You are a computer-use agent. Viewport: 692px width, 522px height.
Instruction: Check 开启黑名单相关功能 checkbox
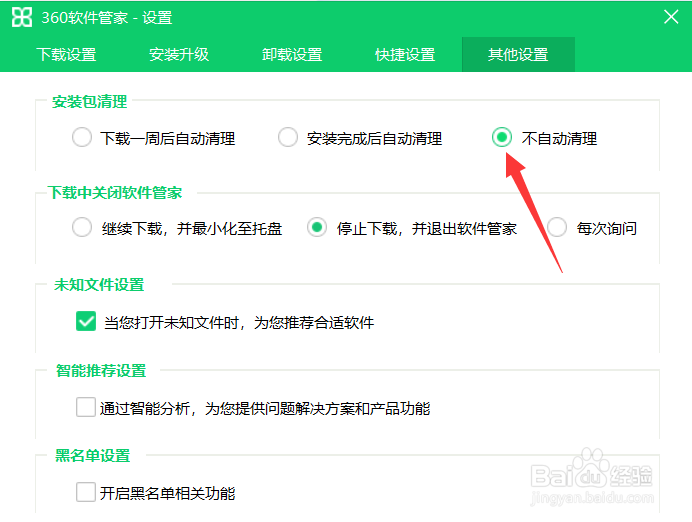click(x=86, y=492)
